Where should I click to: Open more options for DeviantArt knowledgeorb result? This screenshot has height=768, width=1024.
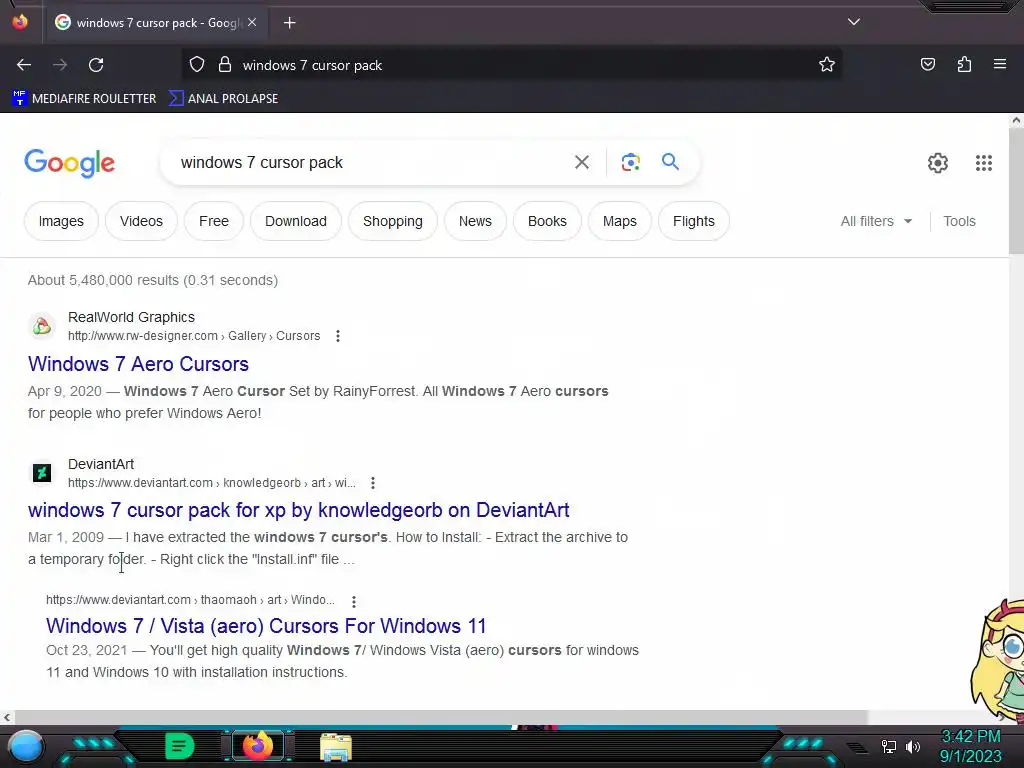[x=373, y=483]
